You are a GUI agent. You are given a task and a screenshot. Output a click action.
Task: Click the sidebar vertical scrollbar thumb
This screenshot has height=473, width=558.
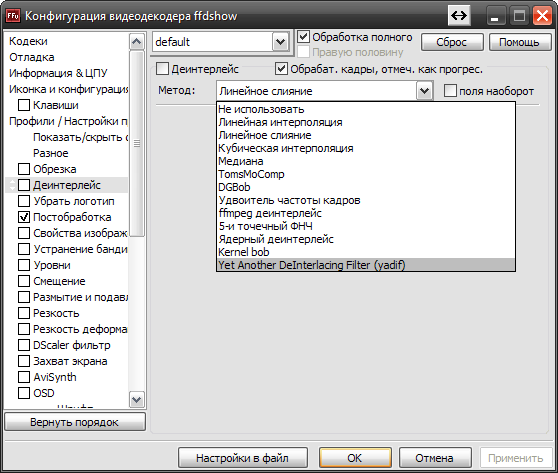(137, 143)
